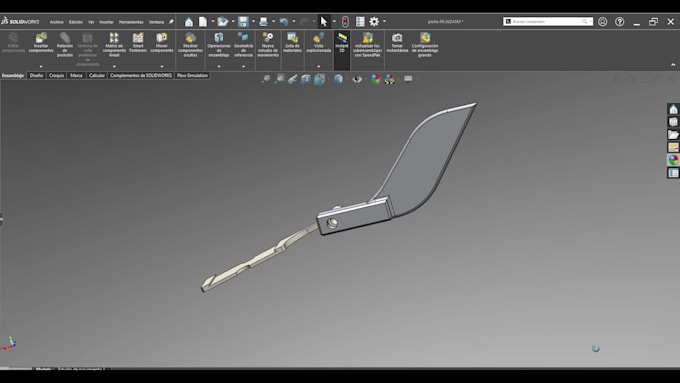Click the Buscar comandos search field
Screen dimensions: 680x383
pyautogui.click(x=548, y=21)
